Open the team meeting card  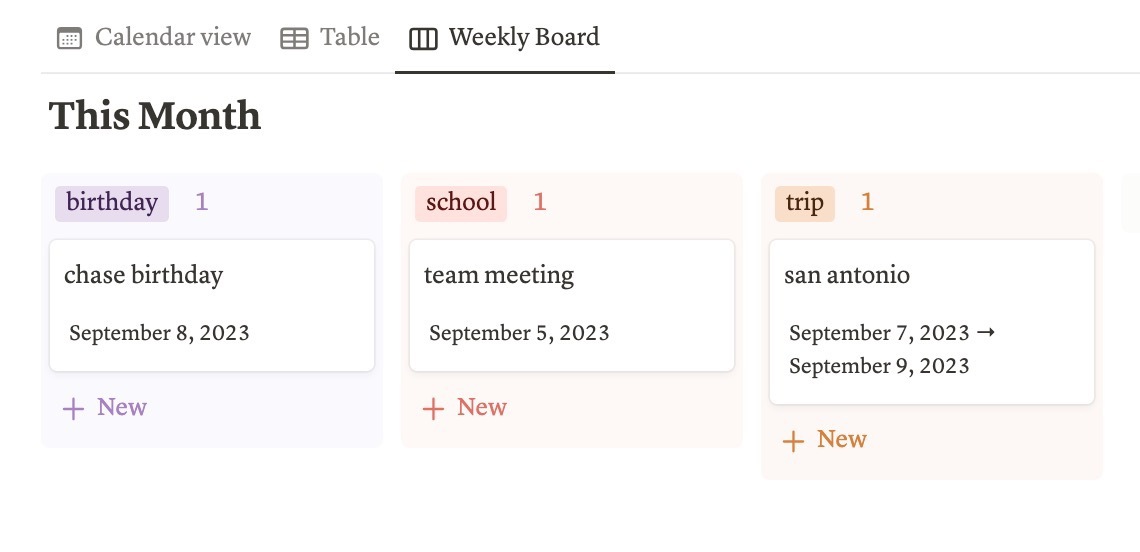point(571,305)
